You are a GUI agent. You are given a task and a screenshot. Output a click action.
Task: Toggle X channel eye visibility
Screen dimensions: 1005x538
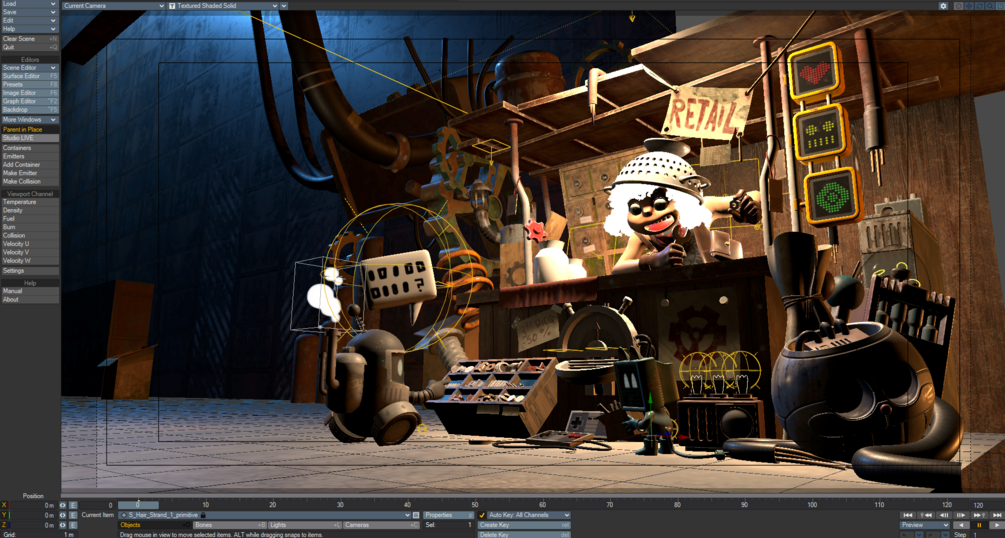[63, 505]
